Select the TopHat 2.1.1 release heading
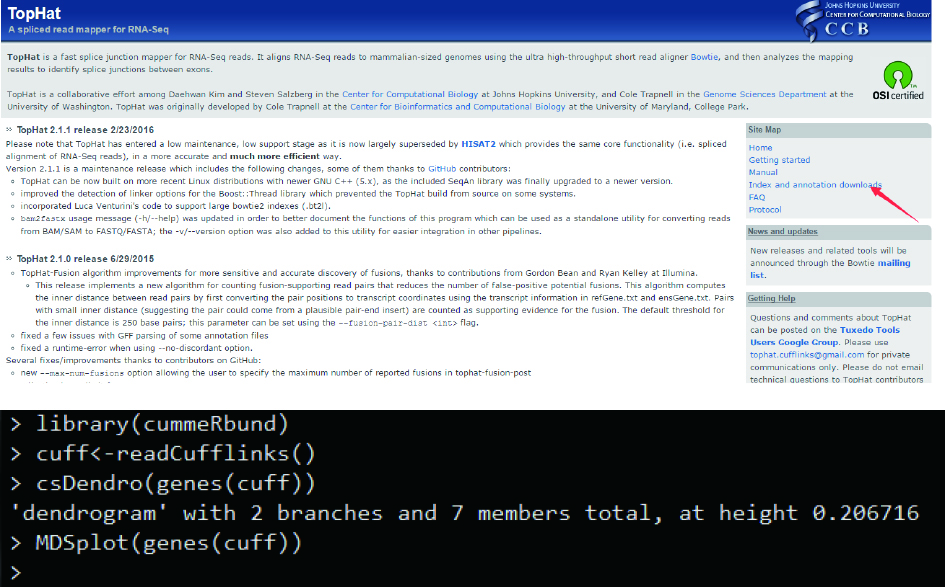Screen dimensions: 945x587 [85, 130]
